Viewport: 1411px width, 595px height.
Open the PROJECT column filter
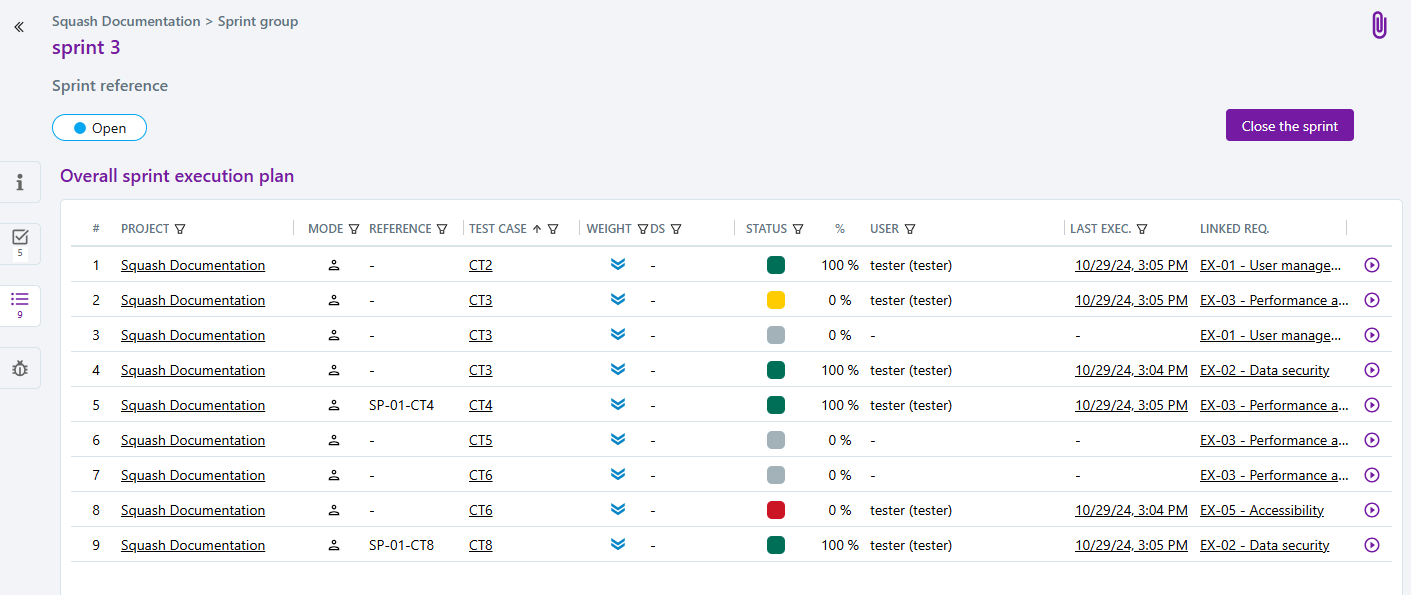tap(180, 228)
